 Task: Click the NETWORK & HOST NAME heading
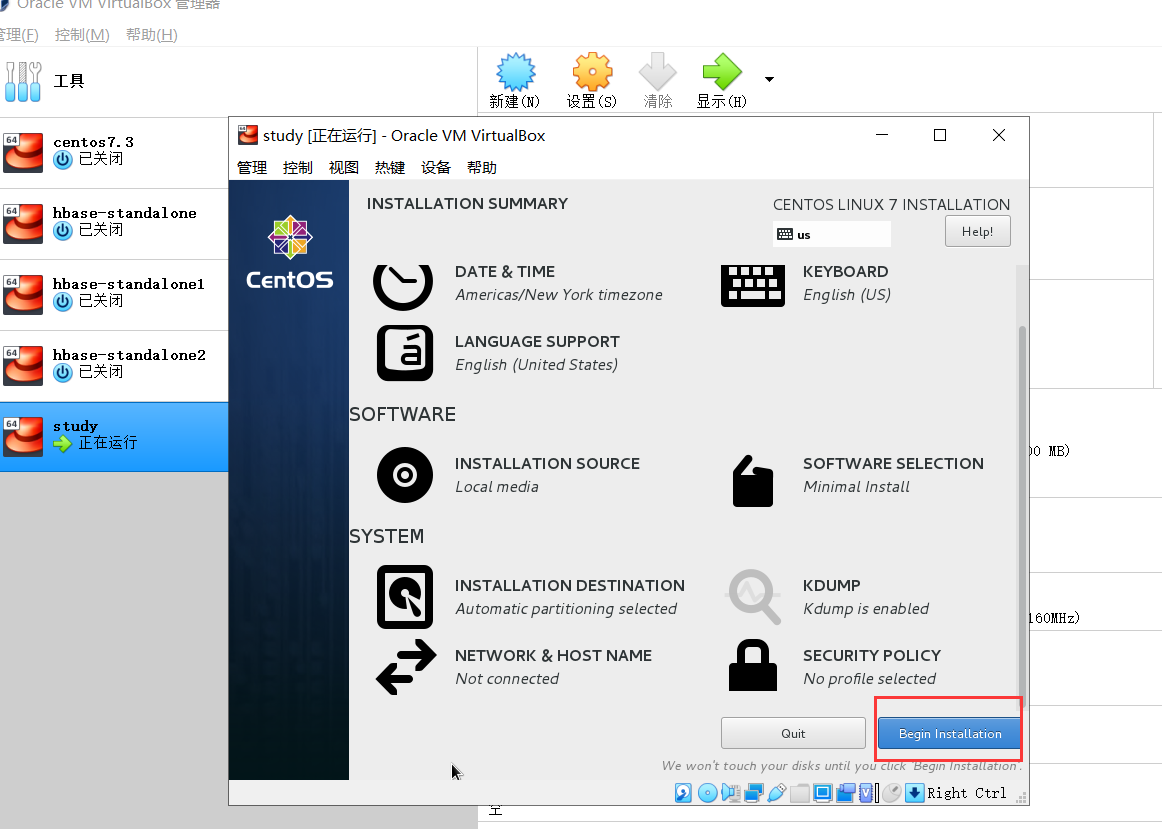(x=554, y=656)
